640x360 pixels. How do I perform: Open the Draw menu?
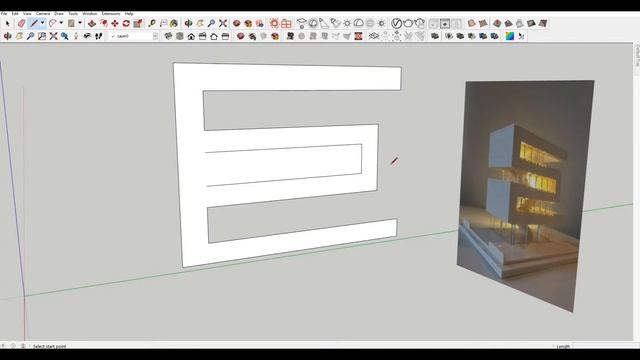tap(59, 13)
